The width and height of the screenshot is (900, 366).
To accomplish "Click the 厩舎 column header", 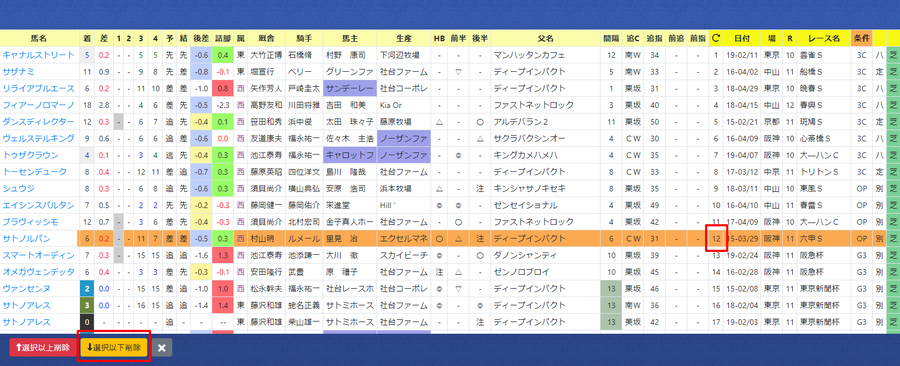I will [266, 38].
